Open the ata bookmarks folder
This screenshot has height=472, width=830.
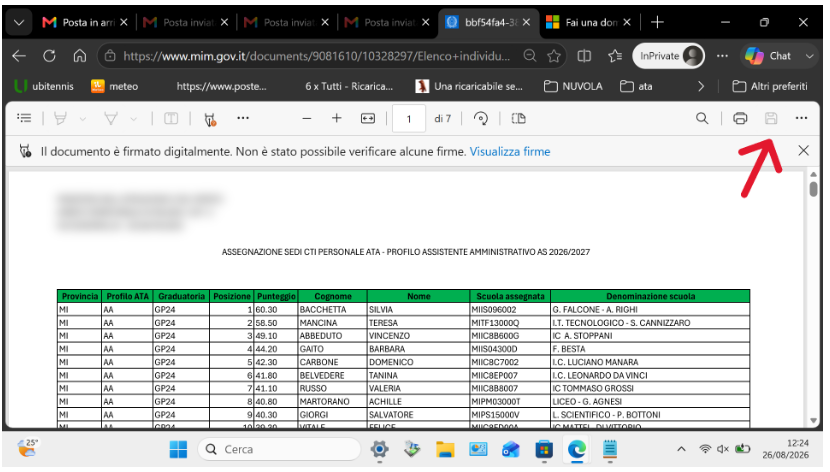click(636, 86)
